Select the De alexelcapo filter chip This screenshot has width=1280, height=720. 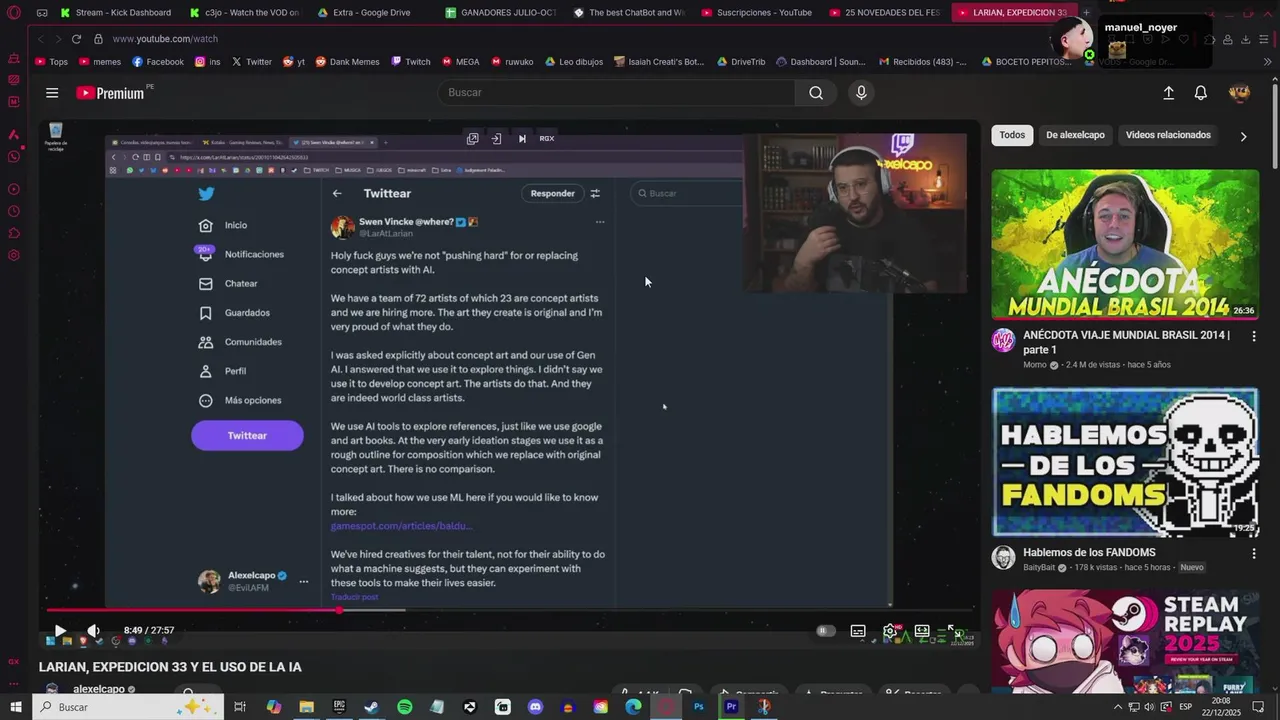1075,135
